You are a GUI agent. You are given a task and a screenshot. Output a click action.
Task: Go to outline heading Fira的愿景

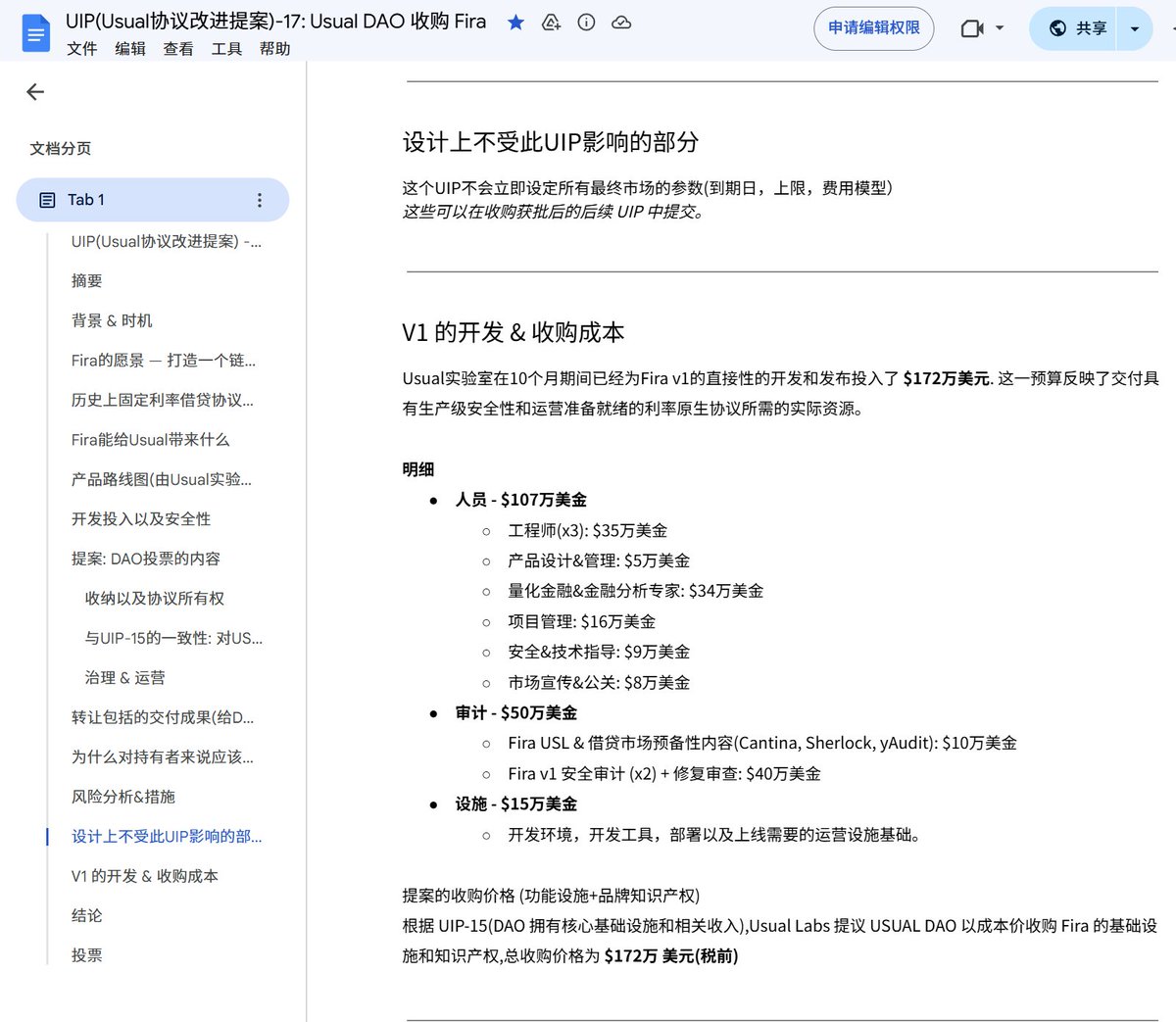click(164, 360)
